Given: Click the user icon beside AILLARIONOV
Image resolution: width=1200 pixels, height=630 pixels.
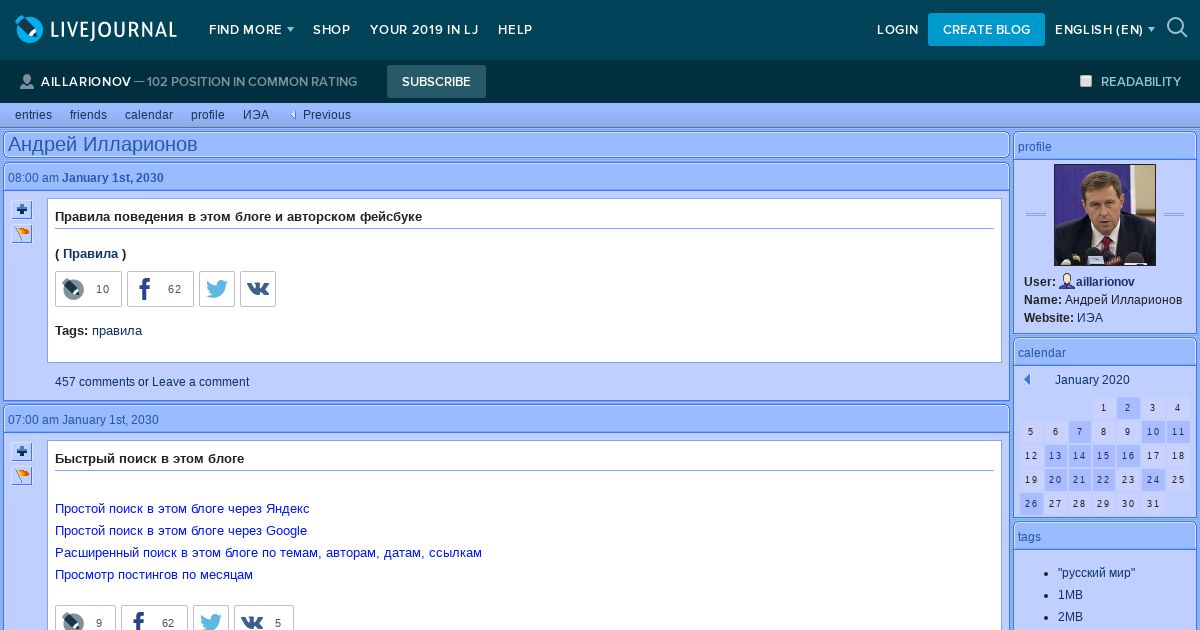Looking at the screenshot, I should (27, 82).
